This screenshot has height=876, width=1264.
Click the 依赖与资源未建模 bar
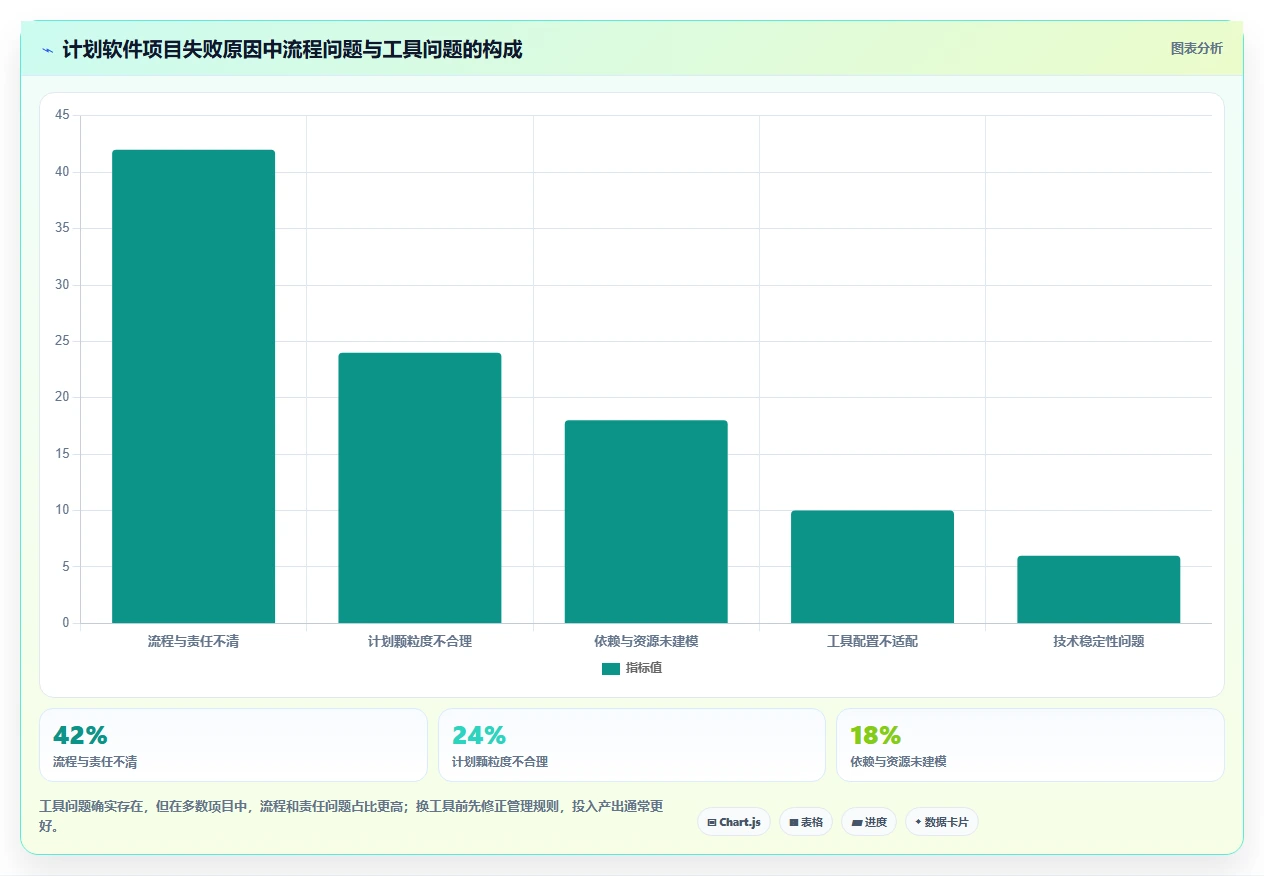click(646, 522)
